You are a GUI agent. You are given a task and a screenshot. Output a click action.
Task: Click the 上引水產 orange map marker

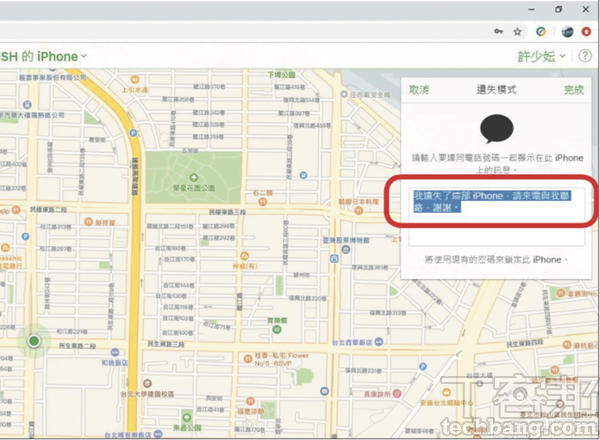click(135, 79)
